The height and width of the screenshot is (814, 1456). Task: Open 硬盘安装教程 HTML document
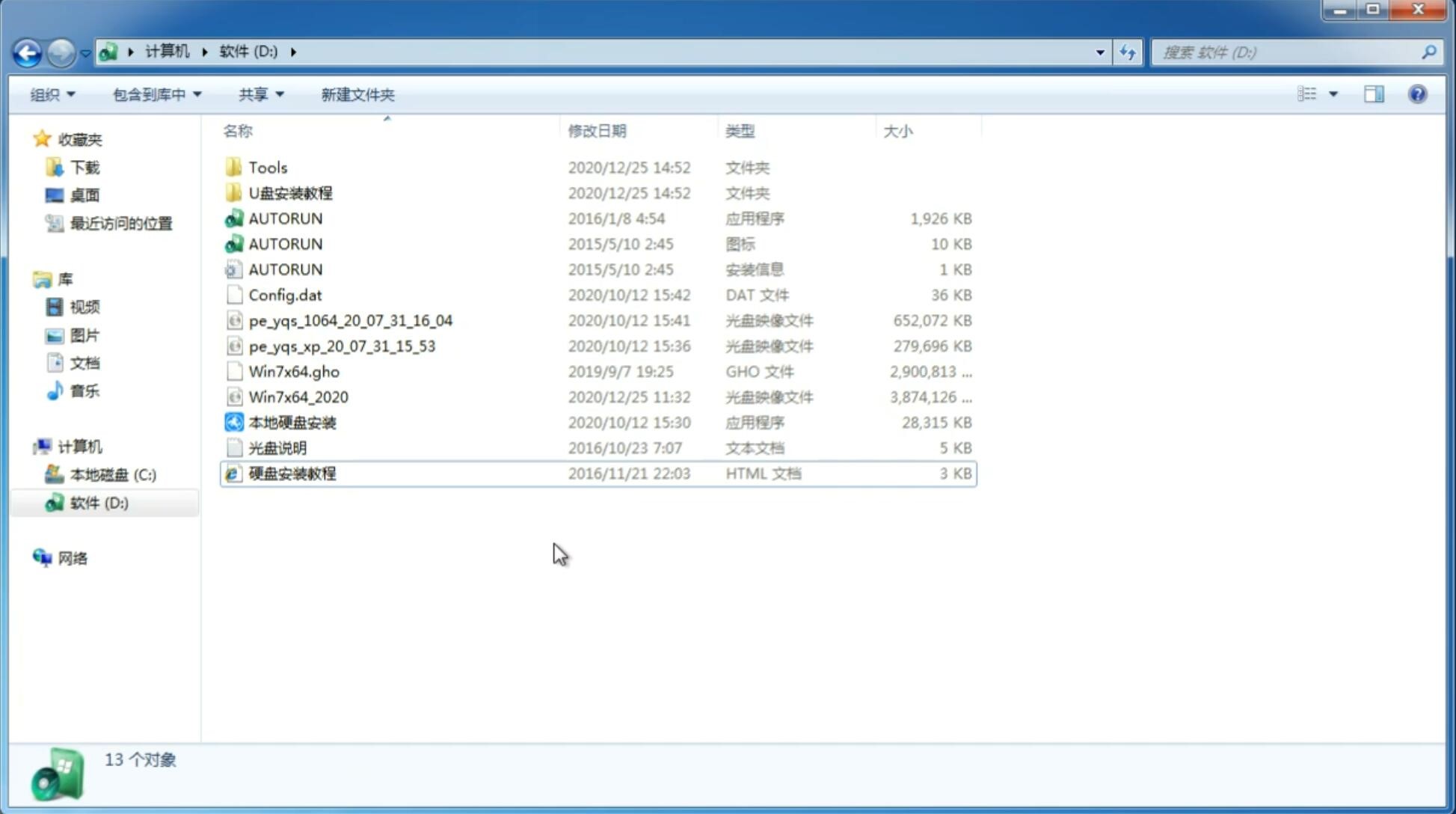(291, 473)
